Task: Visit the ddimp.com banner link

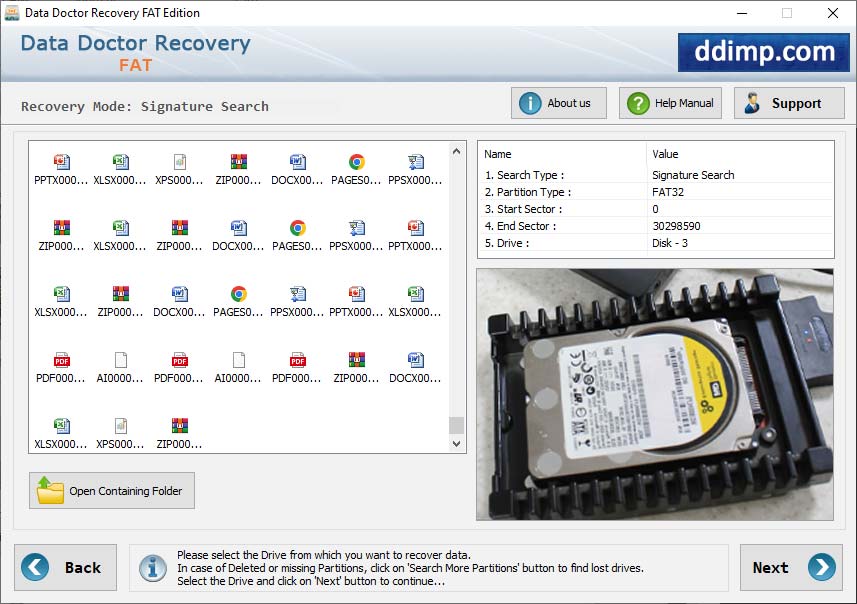Action: tap(764, 52)
